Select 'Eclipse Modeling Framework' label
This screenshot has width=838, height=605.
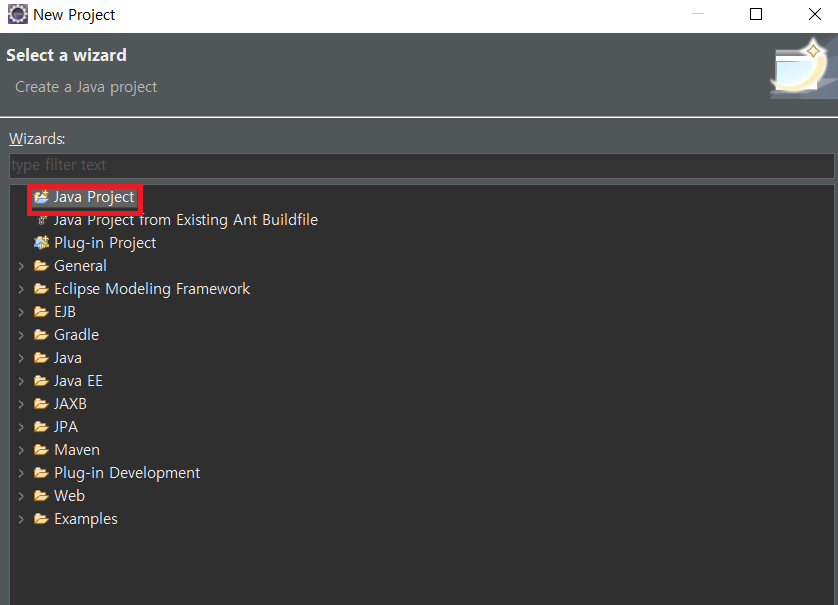coord(152,289)
